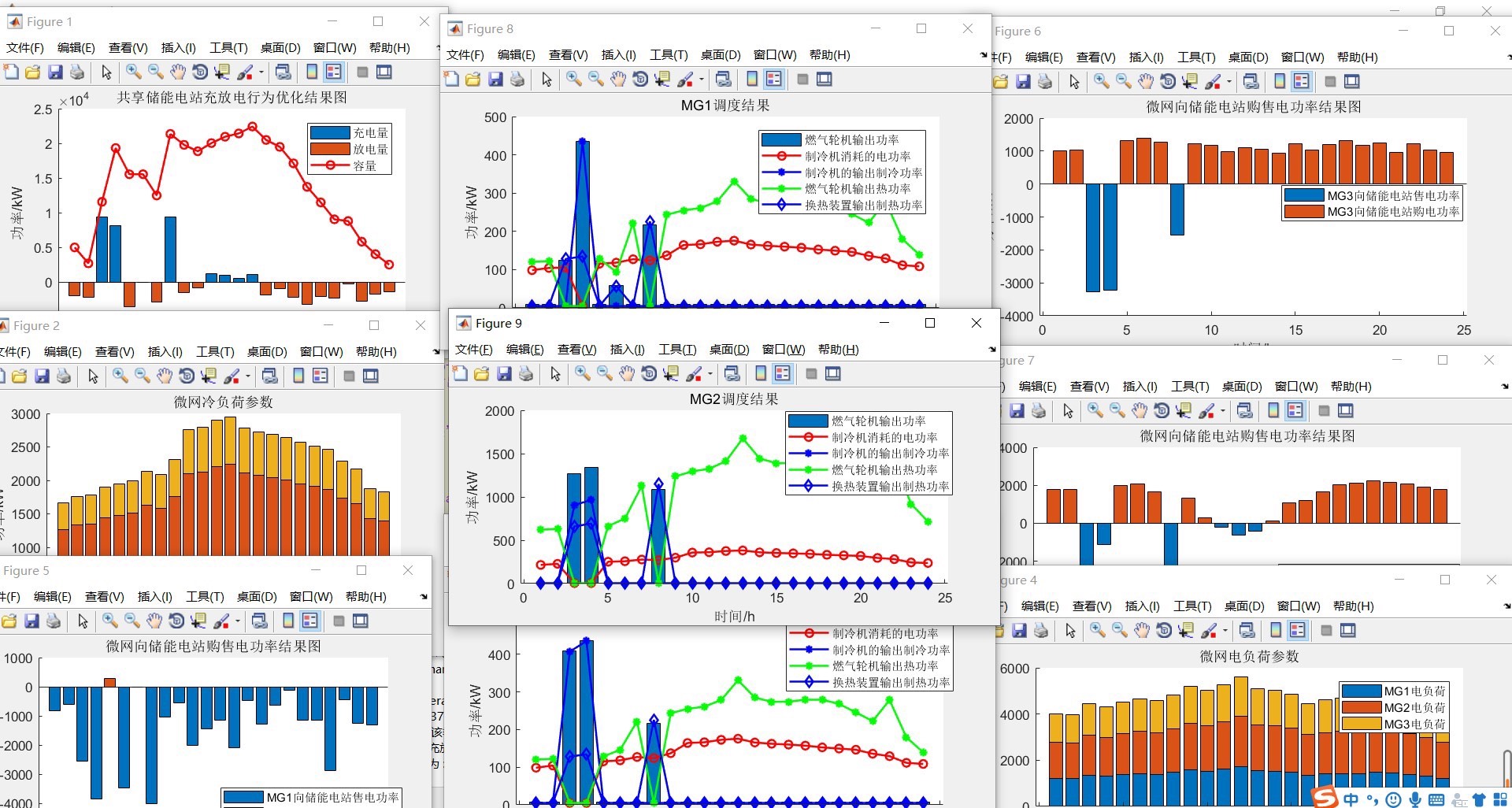The width and height of the screenshot is (1512, 808).
Task: Show plot tools in Figure 6 window
Action: tap(1352, 81)
